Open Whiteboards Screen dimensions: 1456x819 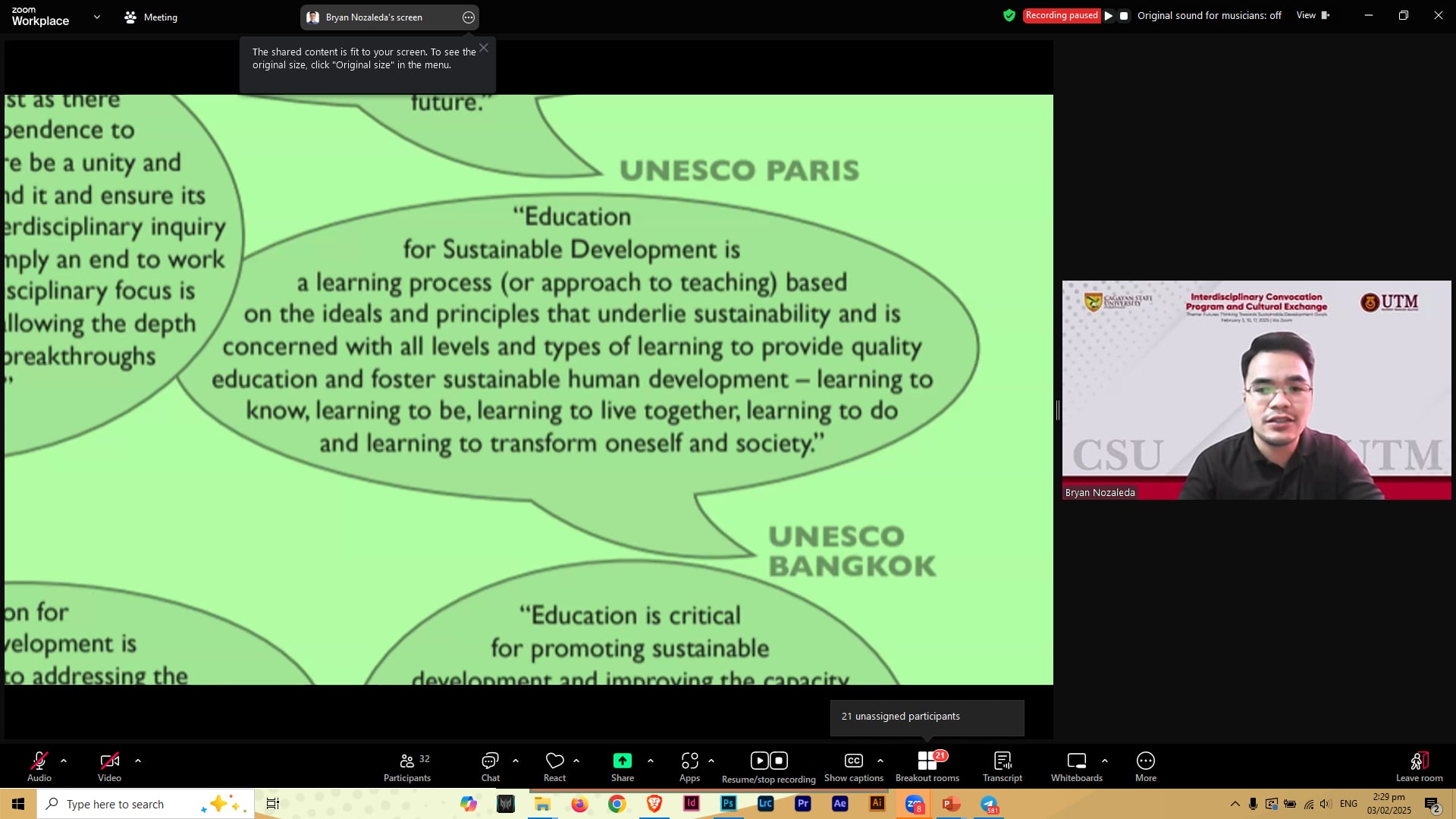1077,767
